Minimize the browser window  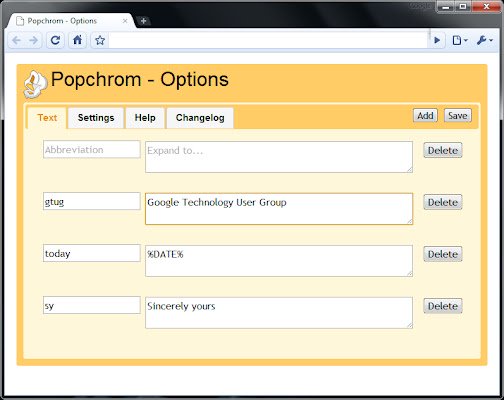[446, 7]
